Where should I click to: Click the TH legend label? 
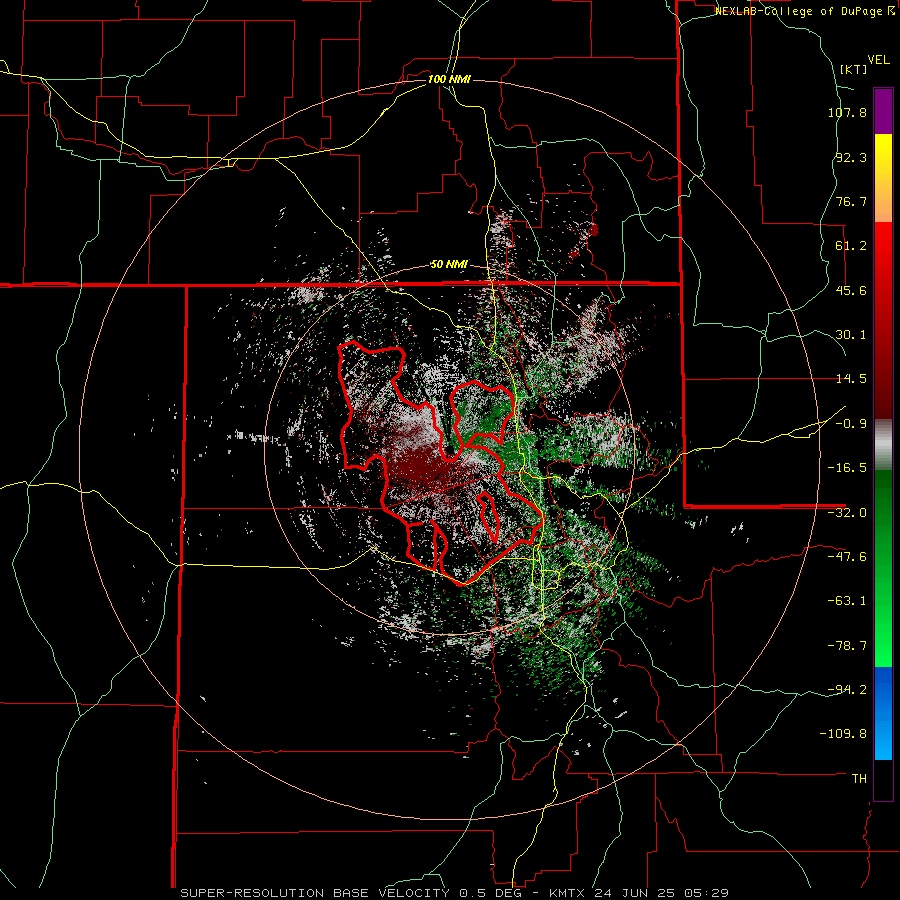[859, 778]
